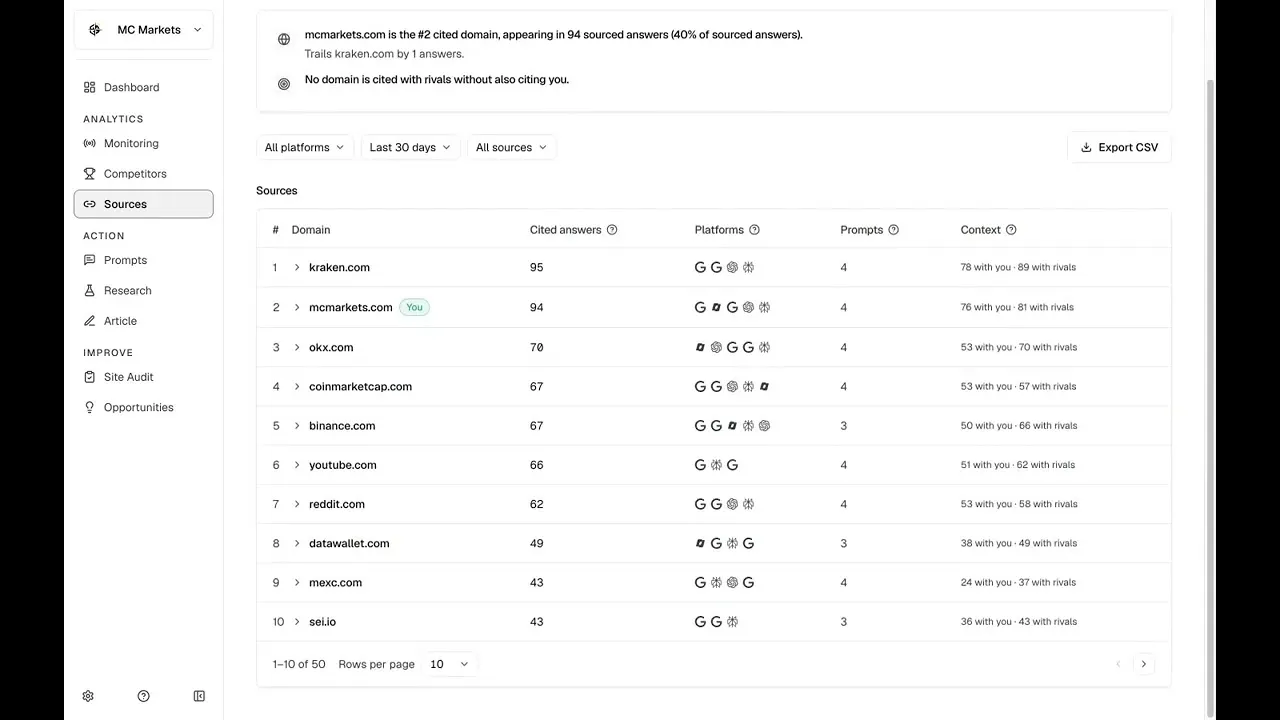Click the mexc.com domain name
1280x720 pixels.
[336, 583]
